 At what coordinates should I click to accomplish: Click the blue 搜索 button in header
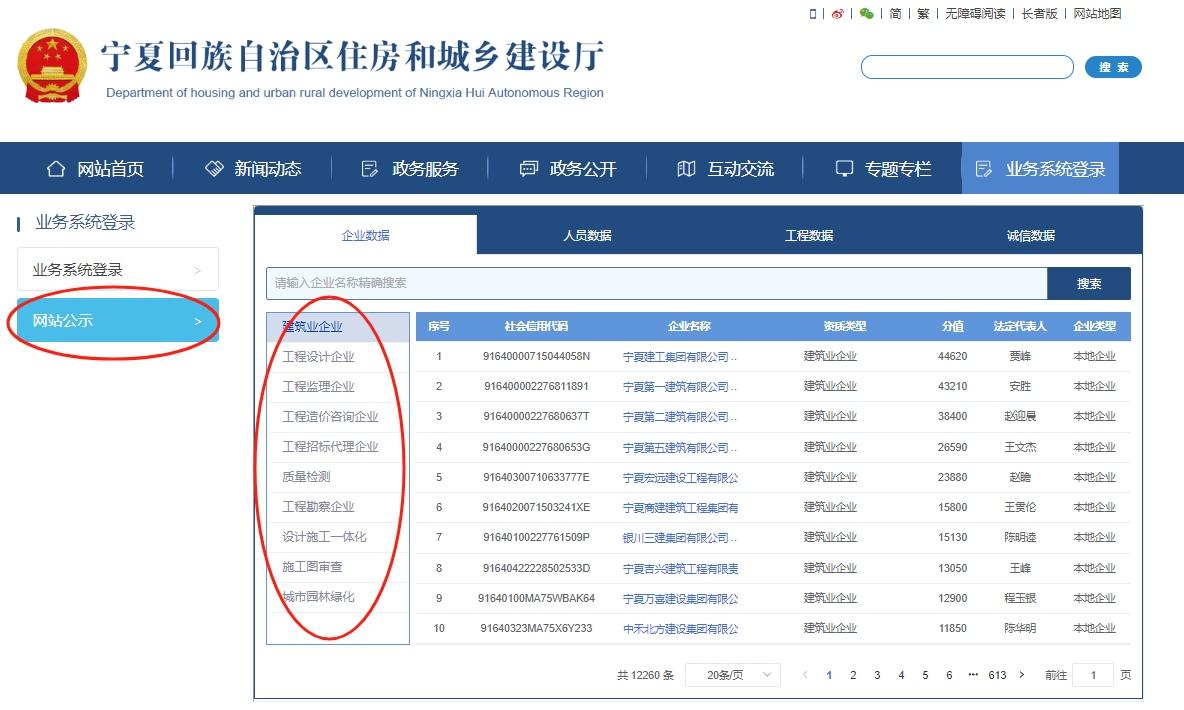(x=1113, y=67)
